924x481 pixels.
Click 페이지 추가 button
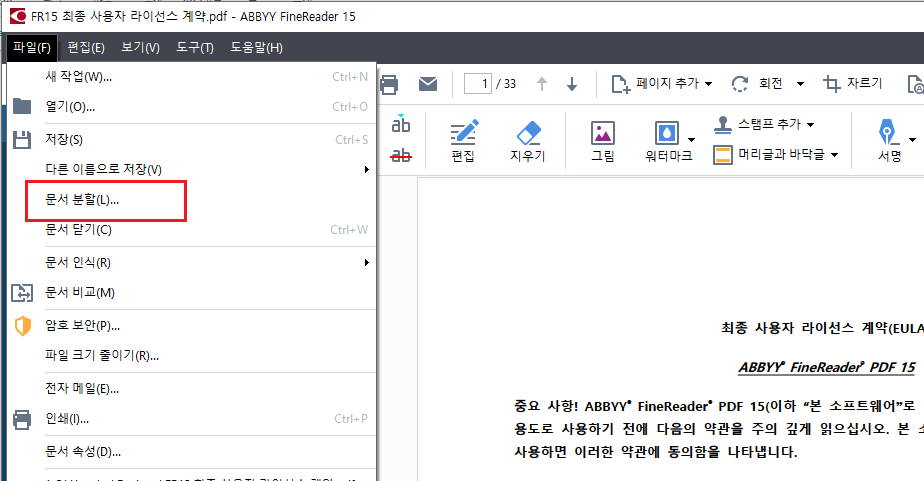(x=654, y=84)
